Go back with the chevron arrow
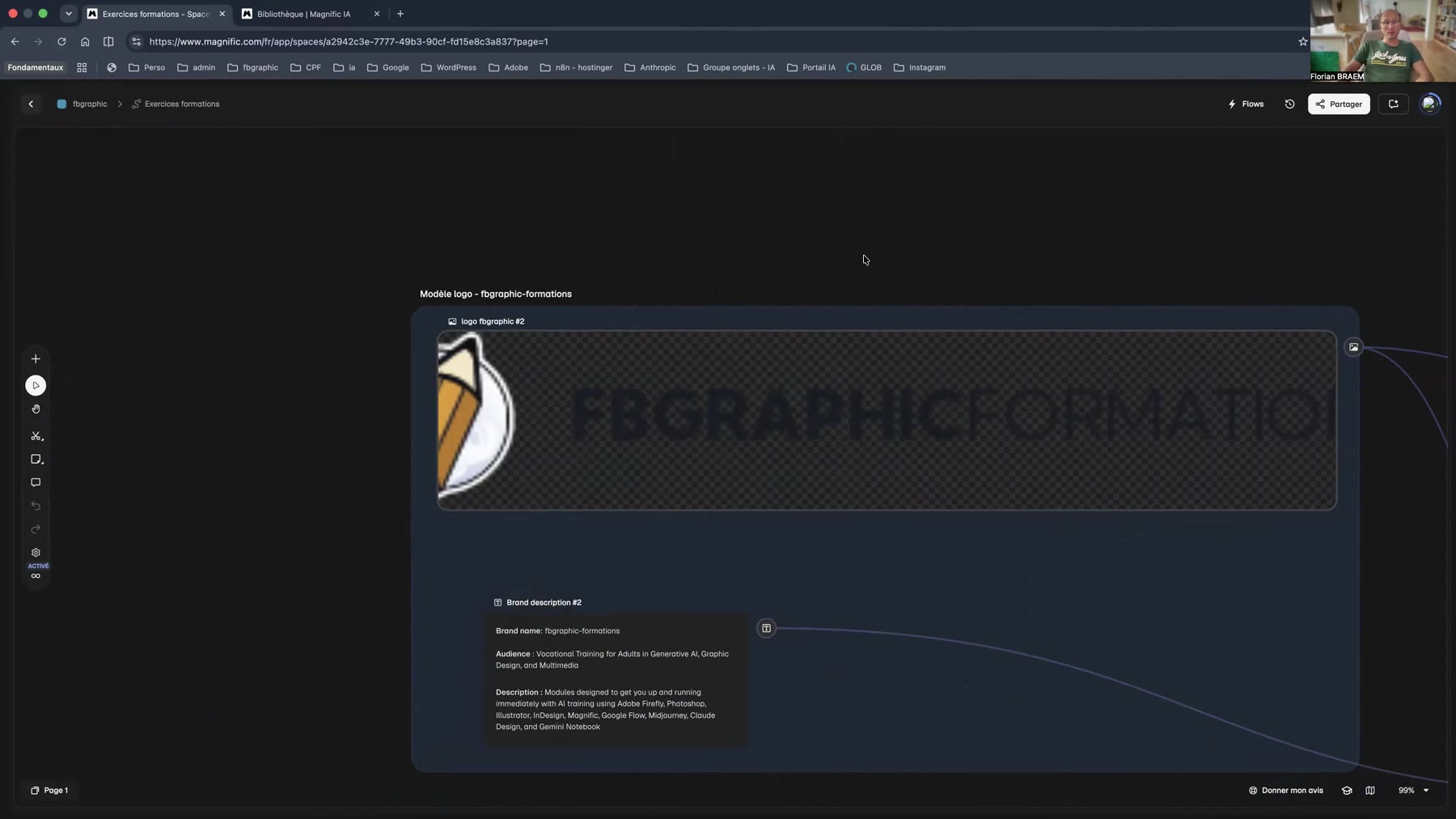The image size is (1456, 819). (31, 104)
